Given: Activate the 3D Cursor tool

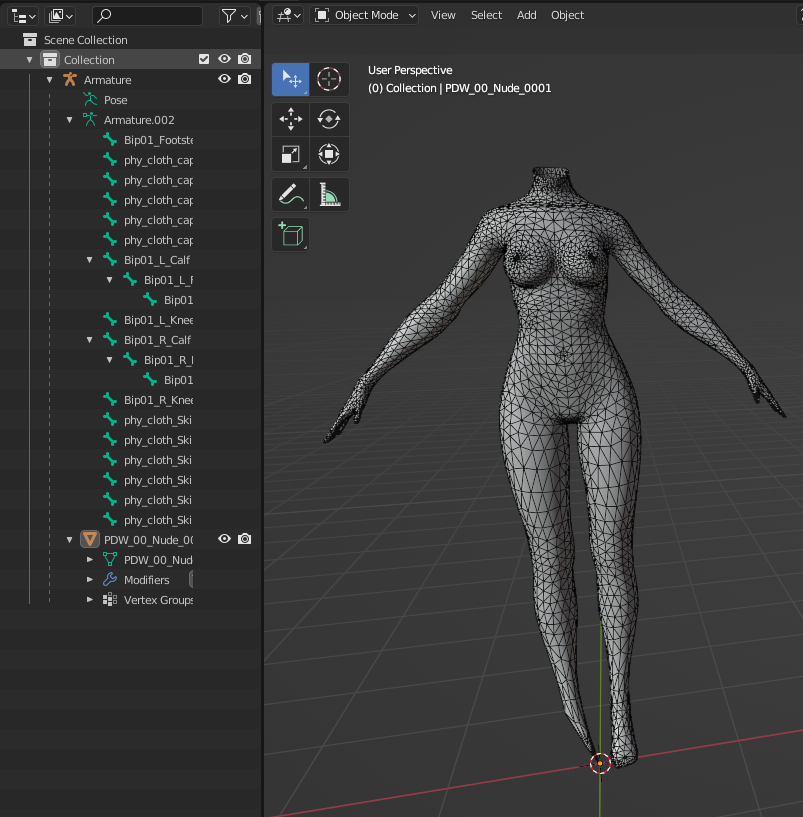Looking at the screenshot, I should pos(329,79).
